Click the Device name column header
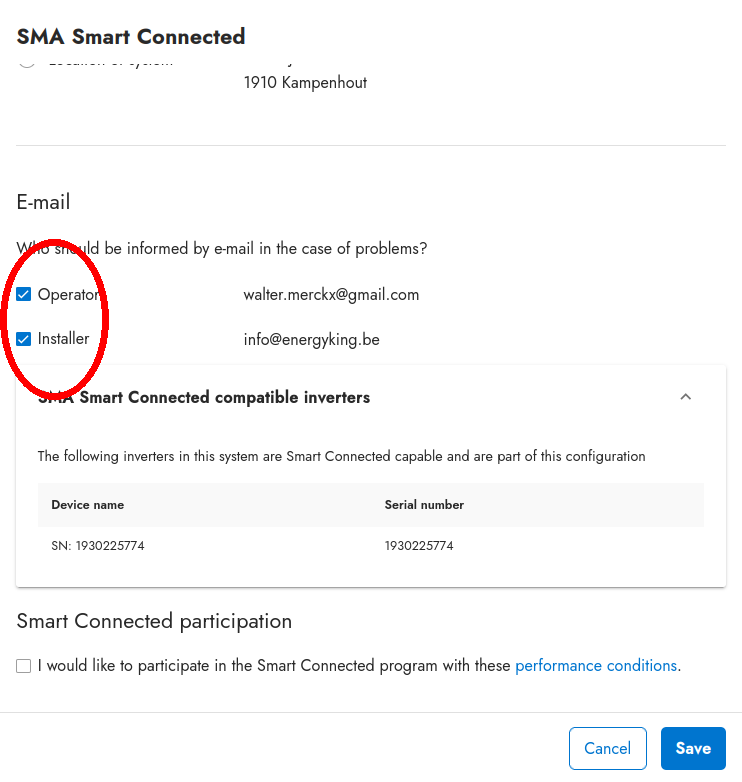Screen dimensions: 742x782 point(88,505)
